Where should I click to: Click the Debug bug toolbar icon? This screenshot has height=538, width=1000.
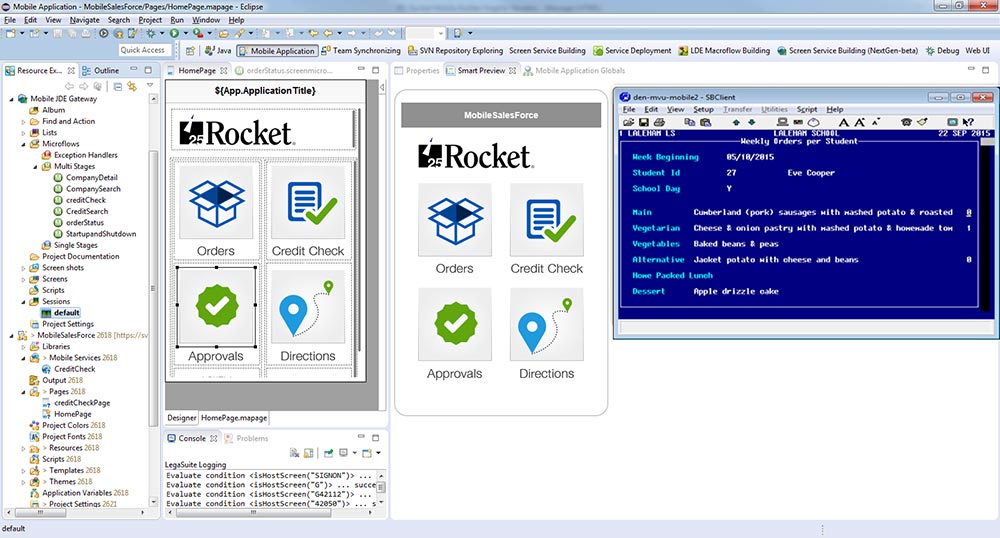tap(151, 33)
